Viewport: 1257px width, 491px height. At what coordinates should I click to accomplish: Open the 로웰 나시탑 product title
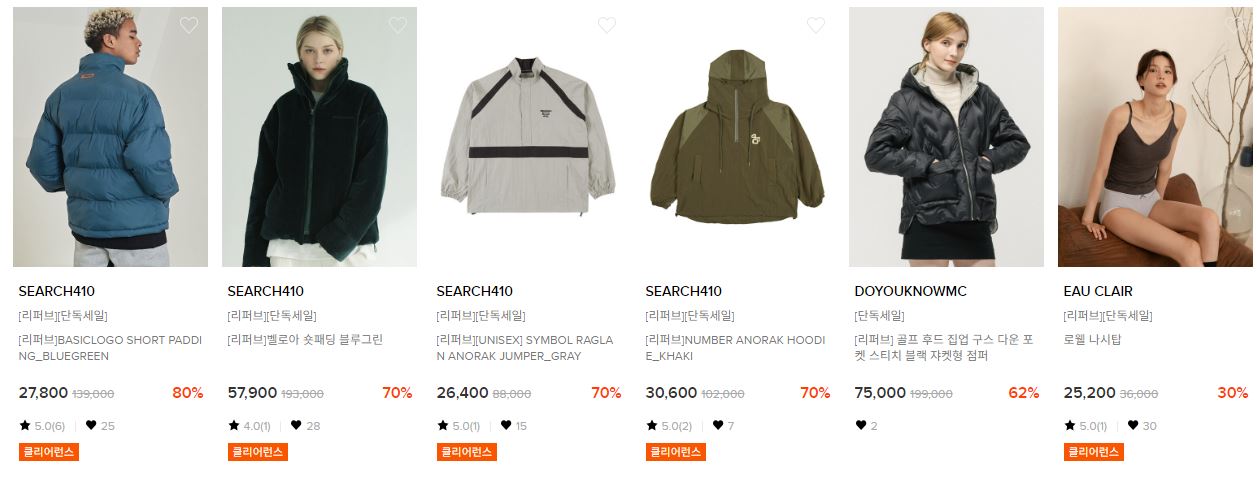click(x=1092, y=340)
